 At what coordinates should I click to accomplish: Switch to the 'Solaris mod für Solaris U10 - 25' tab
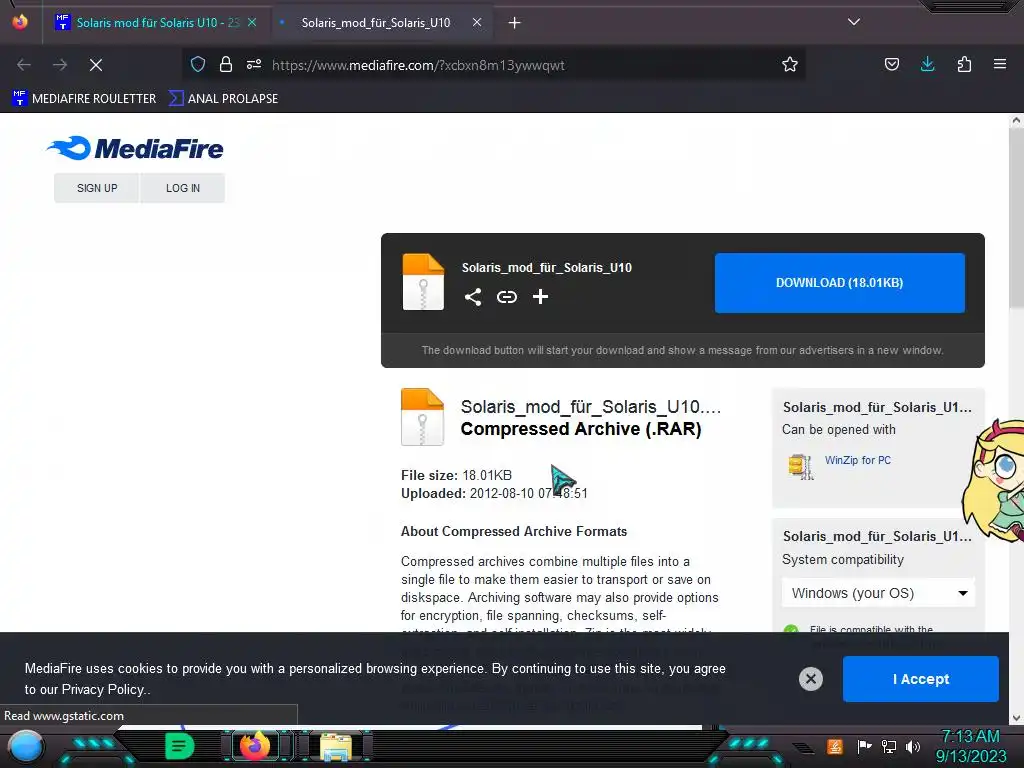click(156, 23)
